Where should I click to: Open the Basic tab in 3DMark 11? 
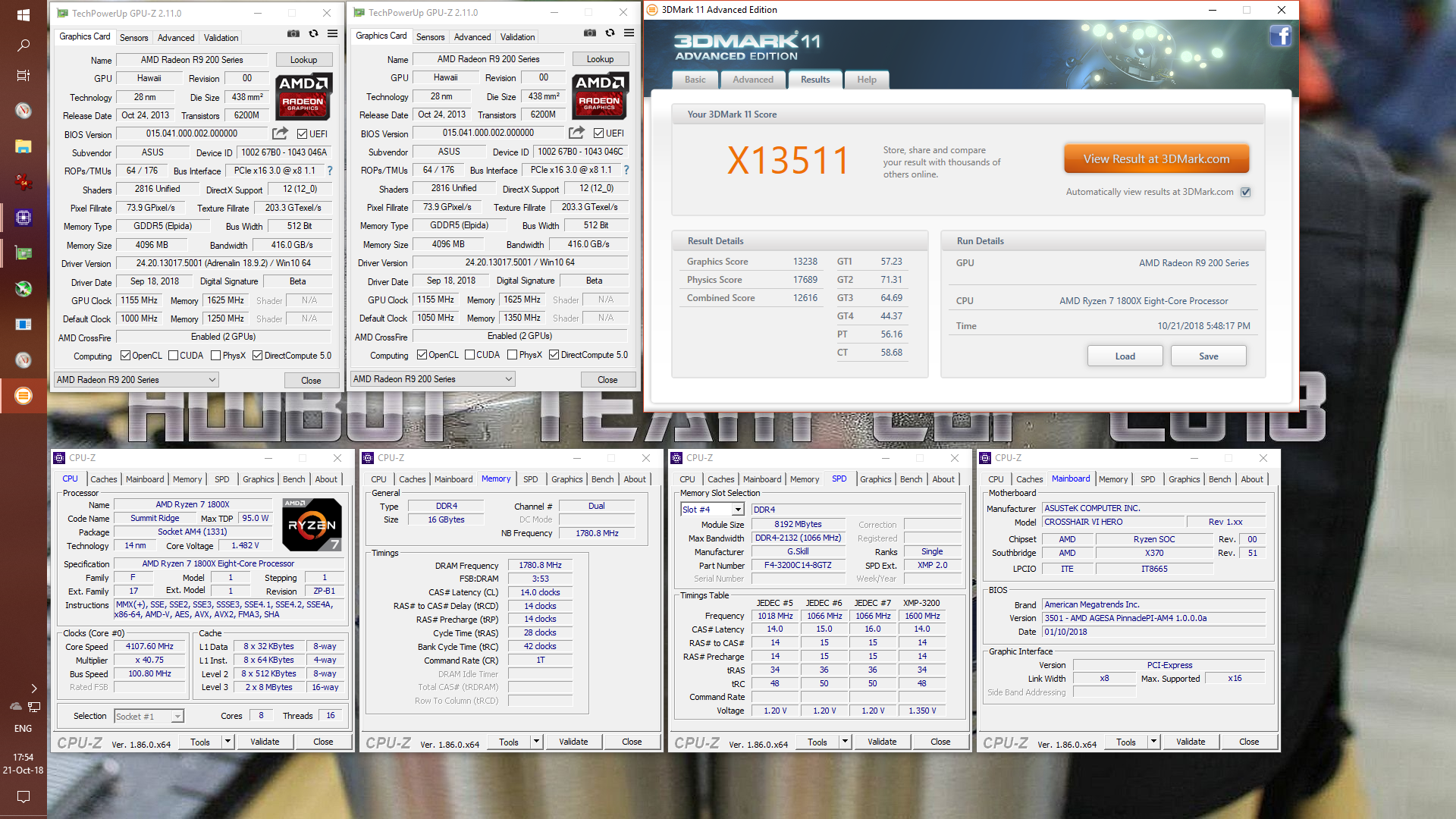[695, 80]
